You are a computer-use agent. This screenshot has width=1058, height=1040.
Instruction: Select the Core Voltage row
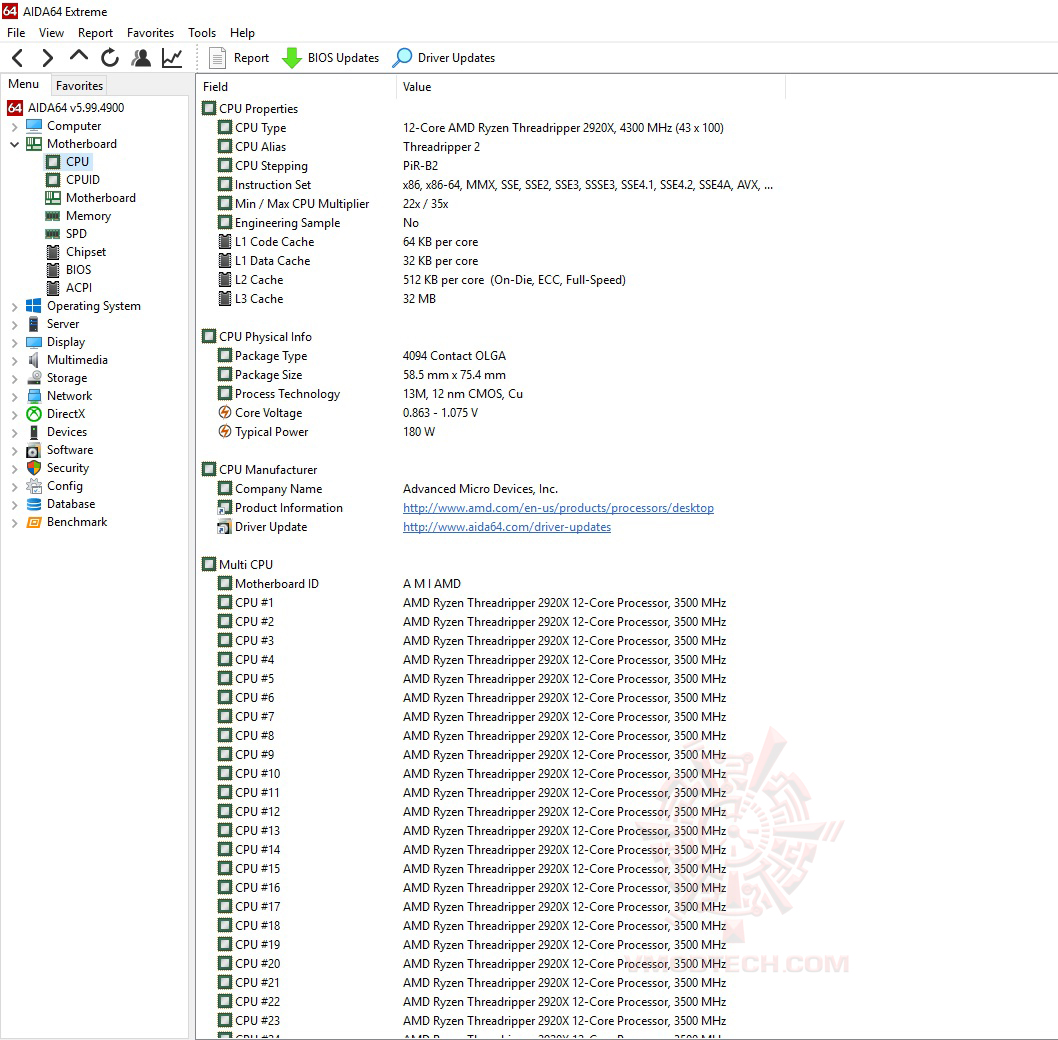pyautogui.click(x=347, y=412)
